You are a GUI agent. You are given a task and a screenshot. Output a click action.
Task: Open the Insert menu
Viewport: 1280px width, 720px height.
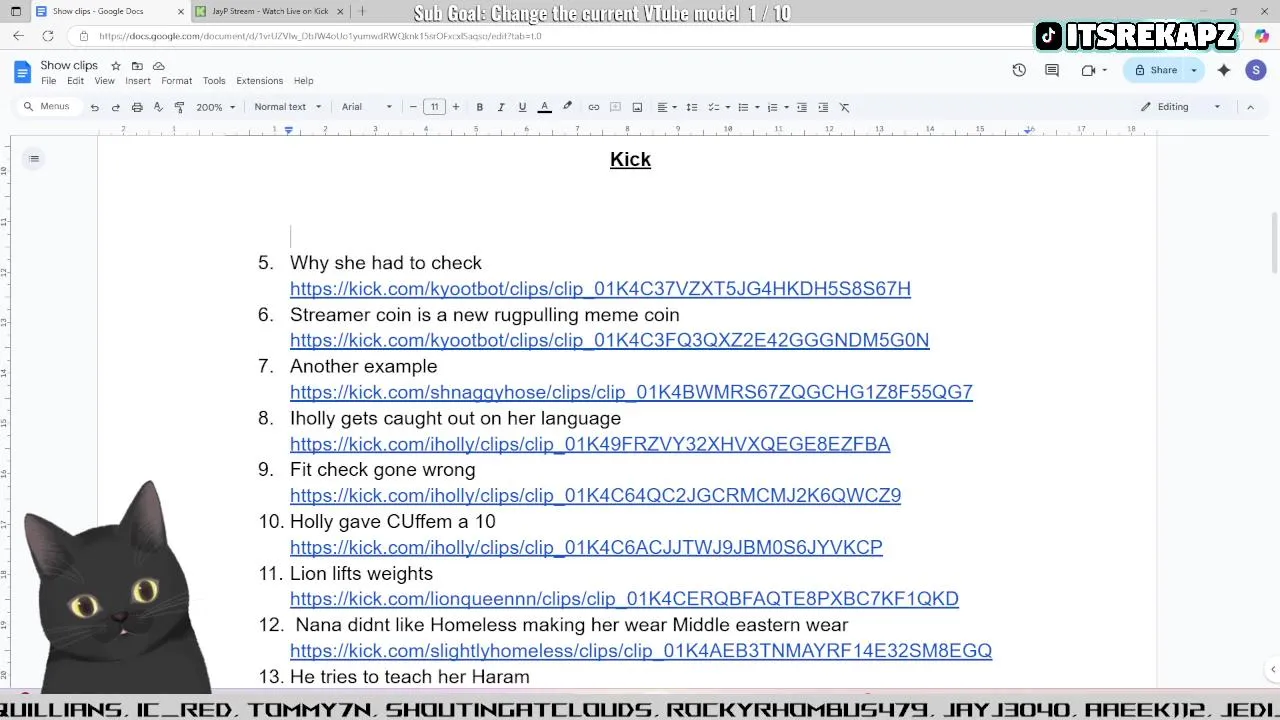[x=138, y=81]
